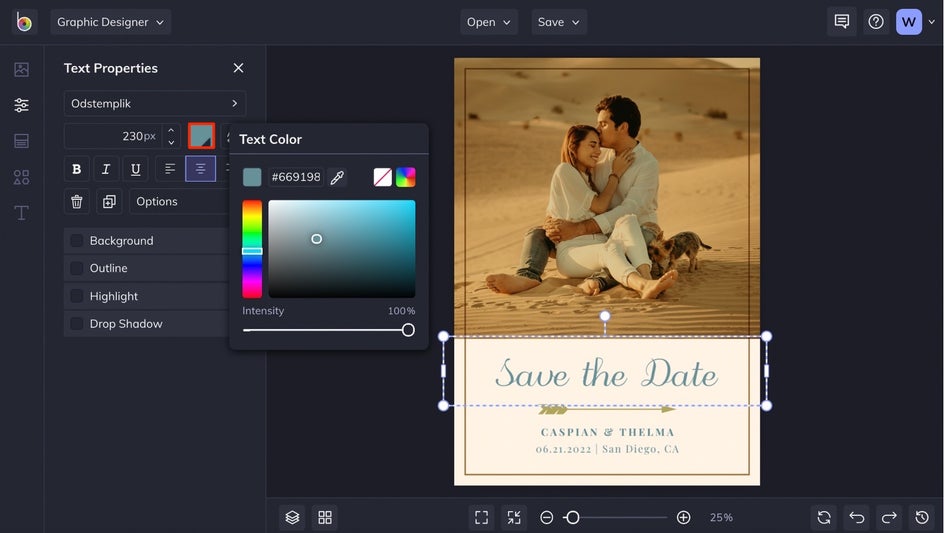944x533 pixels.
Task: Click the gold arrow graphic on canvas
Action: (x=607, y=410)
